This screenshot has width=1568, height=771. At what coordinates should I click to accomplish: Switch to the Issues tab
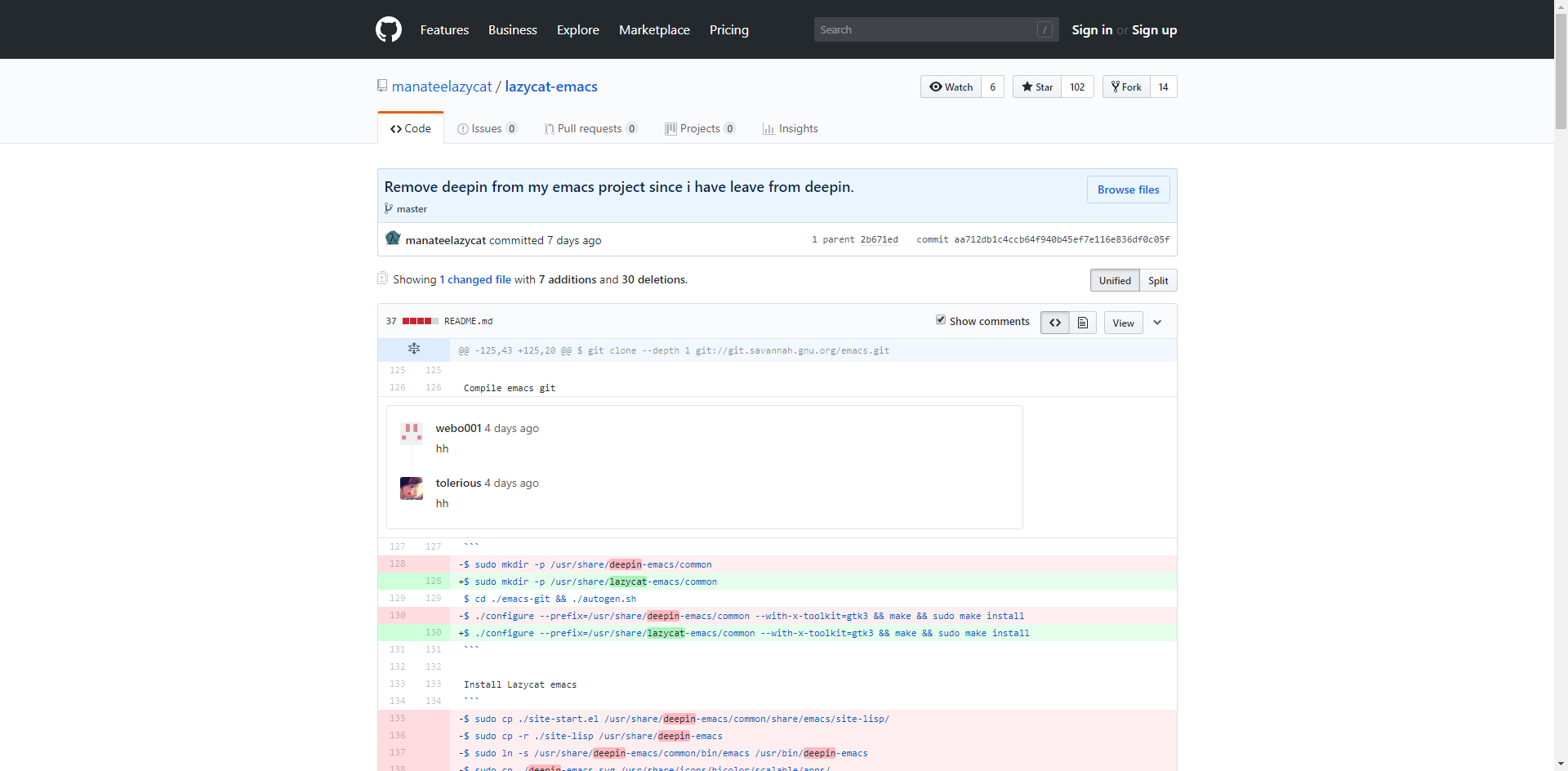(488, 128)
